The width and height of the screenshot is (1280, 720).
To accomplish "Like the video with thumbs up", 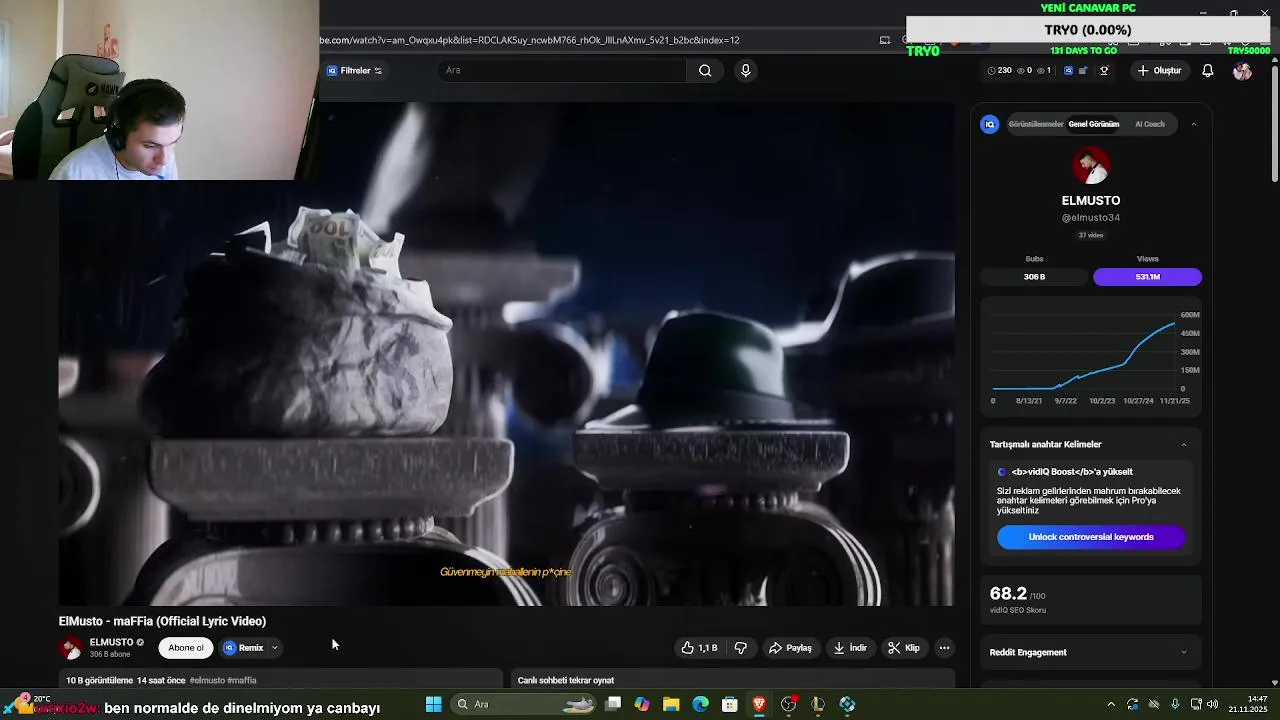I will [699, 648].
